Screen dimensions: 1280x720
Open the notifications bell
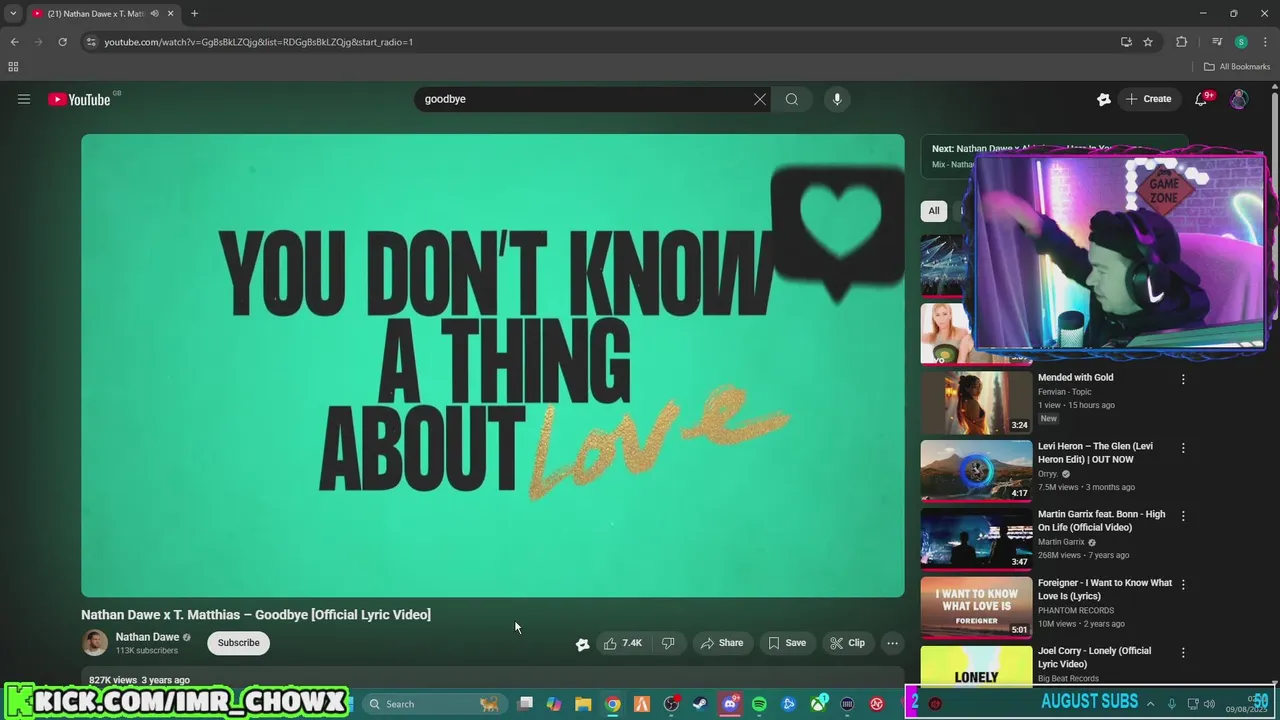point(1202,99)
